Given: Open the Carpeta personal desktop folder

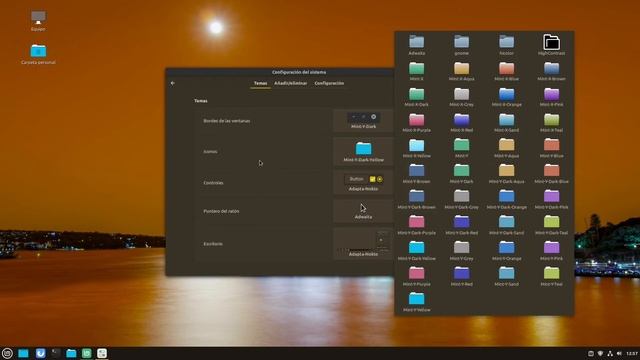Looking at the screenshot, I should (38, 54).
